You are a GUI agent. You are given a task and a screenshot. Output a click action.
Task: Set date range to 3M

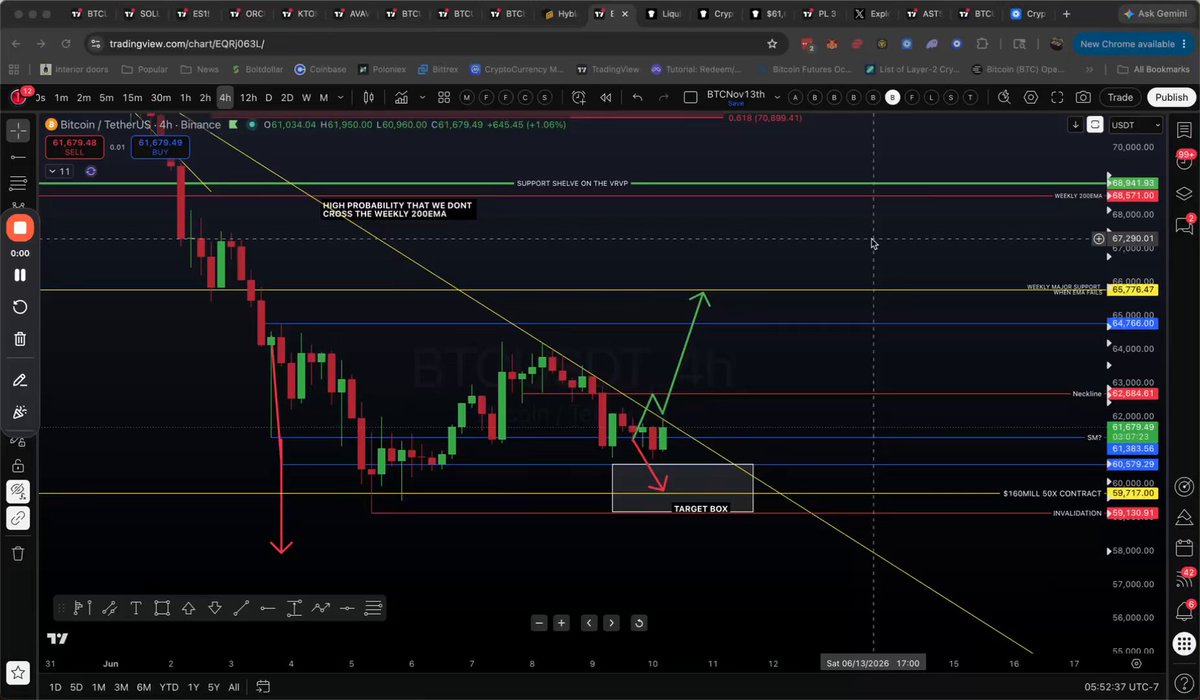(121, 687)
